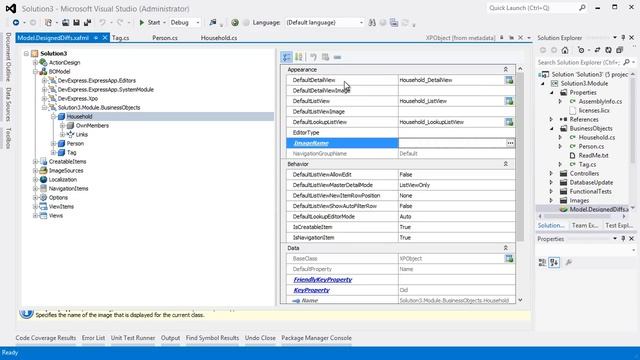Click the Solution Explorer Refresh icon

tap(608, 50)
